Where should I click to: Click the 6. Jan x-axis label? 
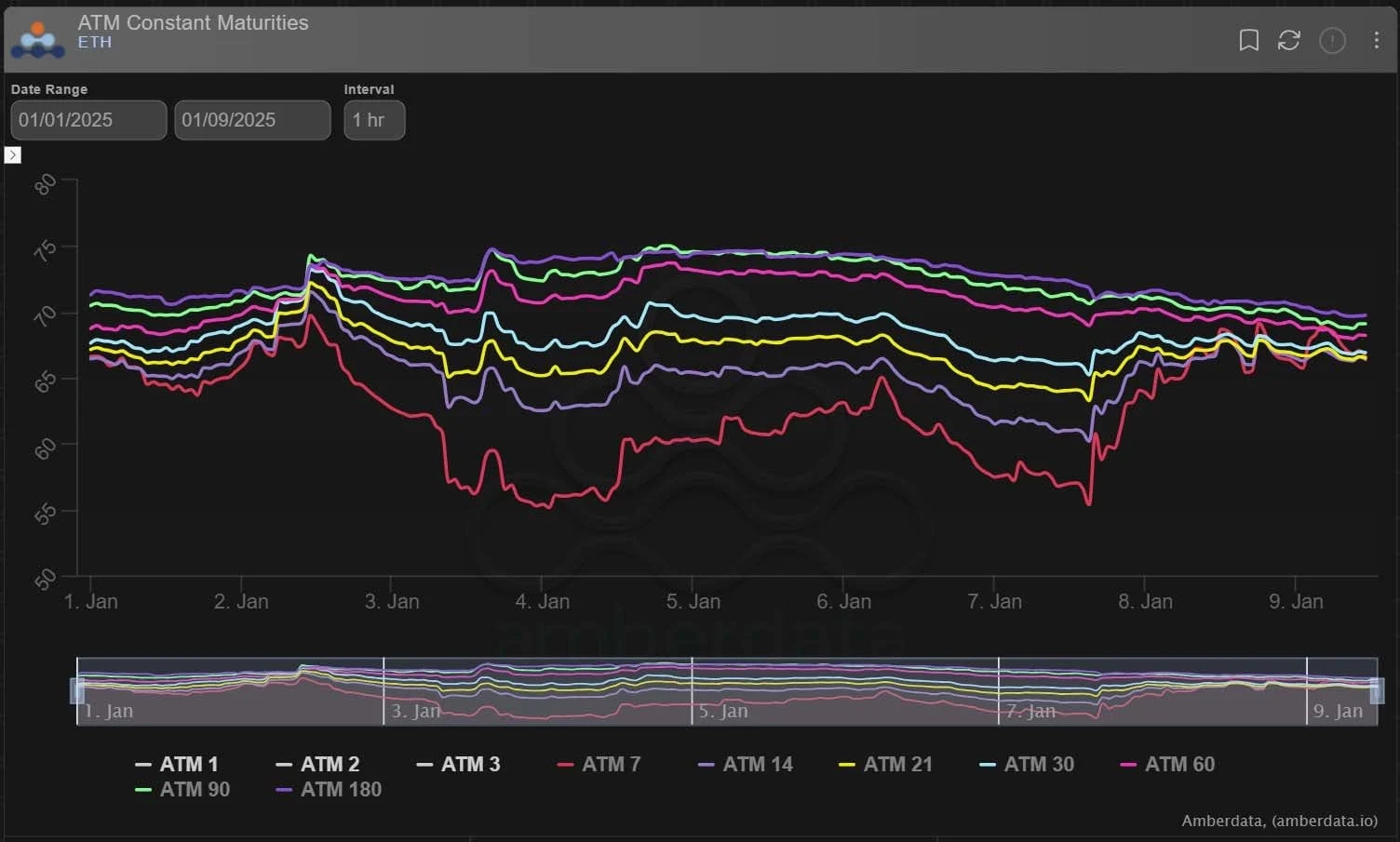click(844, 602)
